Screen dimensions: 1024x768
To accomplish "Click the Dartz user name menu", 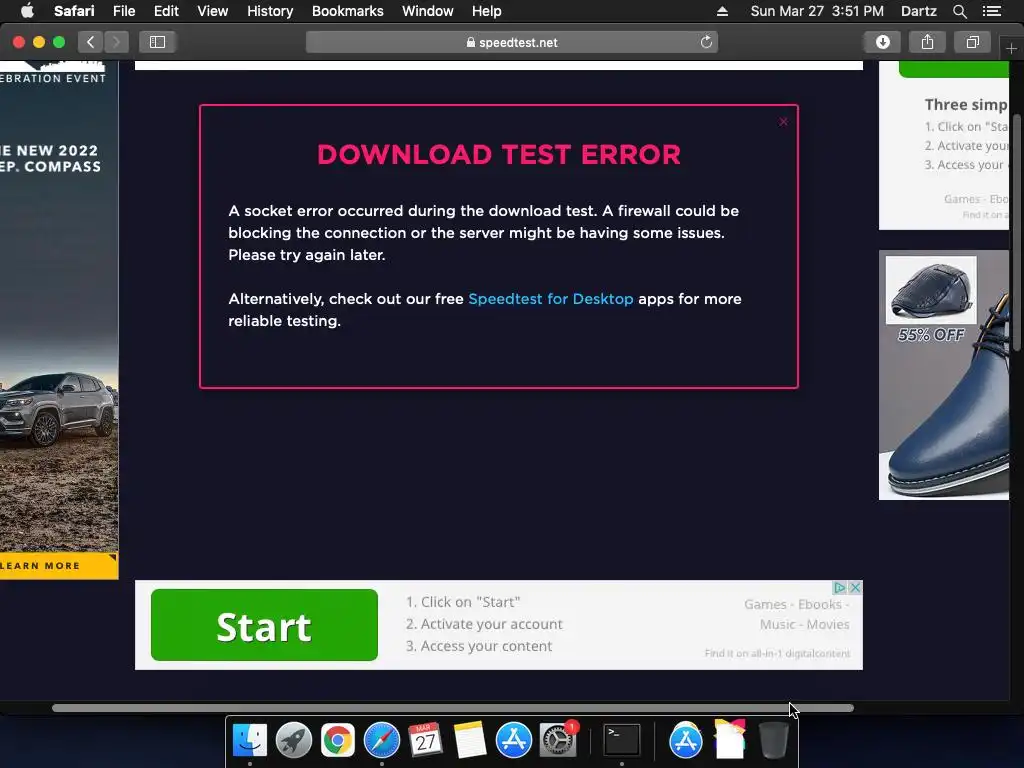I will 918,11.
